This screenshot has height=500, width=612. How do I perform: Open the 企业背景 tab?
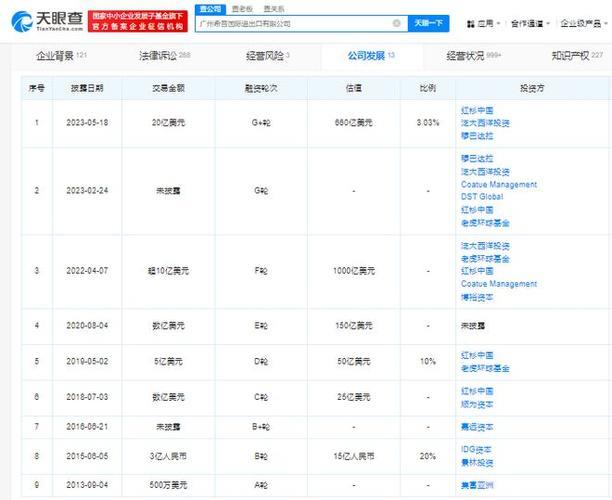[x=61, y=56]
